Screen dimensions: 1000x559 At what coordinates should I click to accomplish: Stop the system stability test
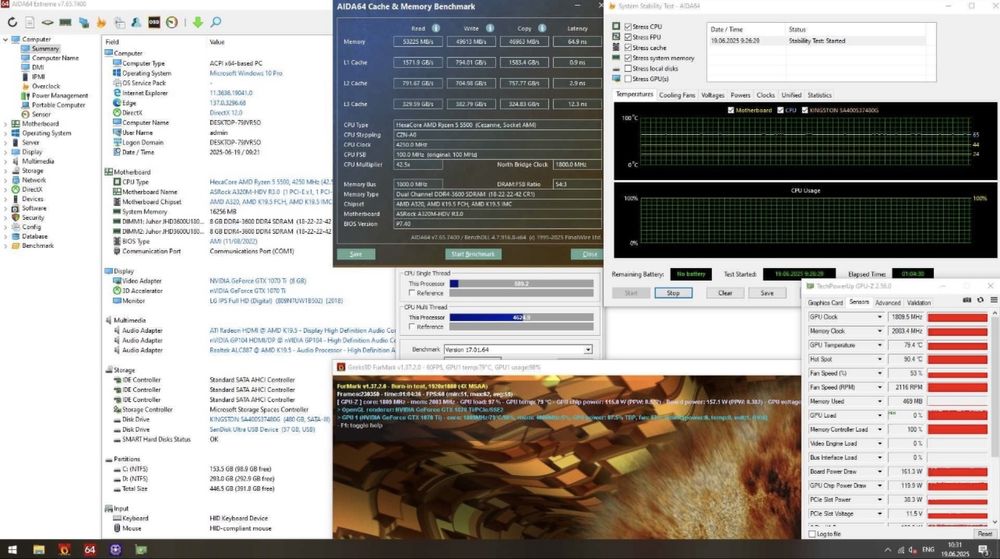pyautogui.click(x=673, y=293)
